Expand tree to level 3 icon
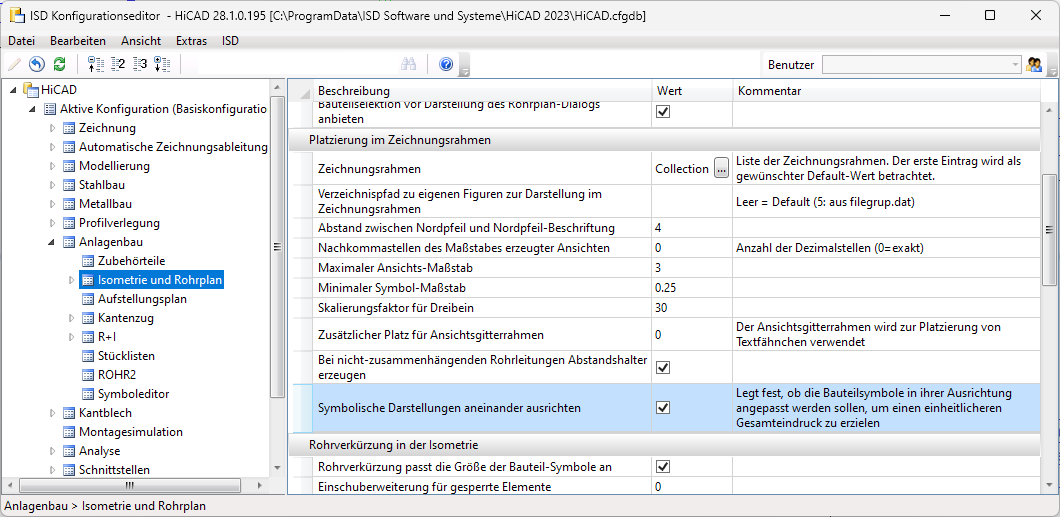 pyautogui.click(x=140, y=65)
